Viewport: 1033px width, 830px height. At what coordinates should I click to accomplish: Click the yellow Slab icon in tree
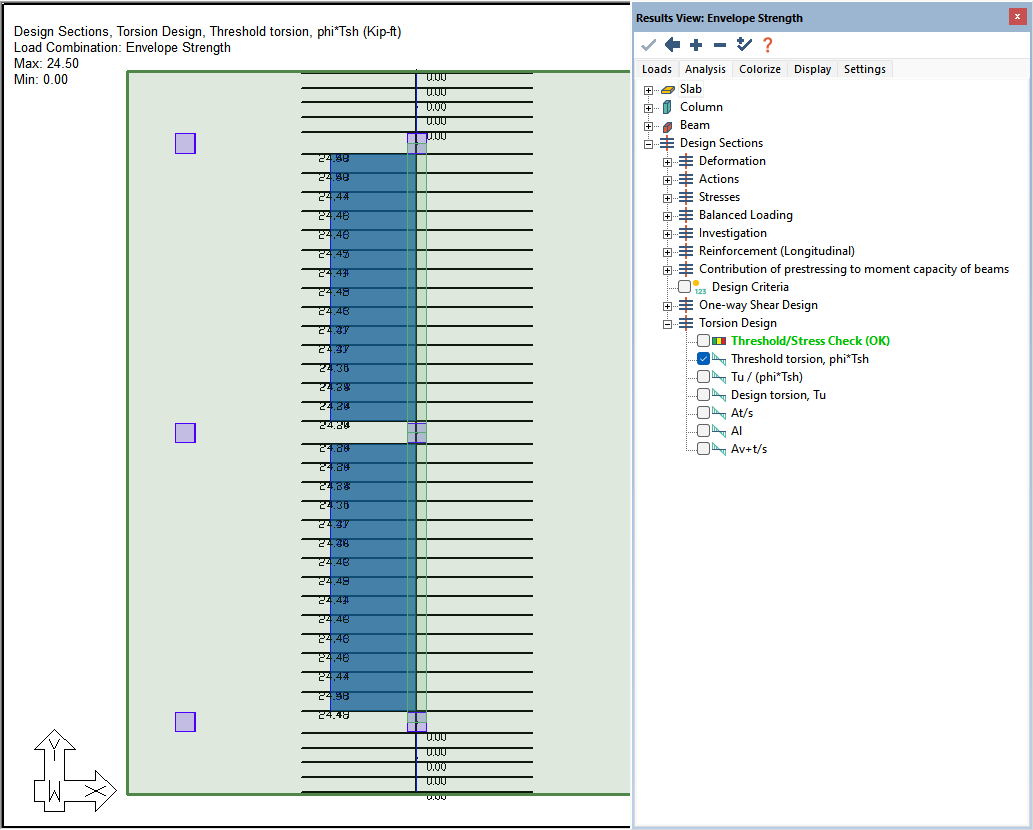click(x=667, y=89)
